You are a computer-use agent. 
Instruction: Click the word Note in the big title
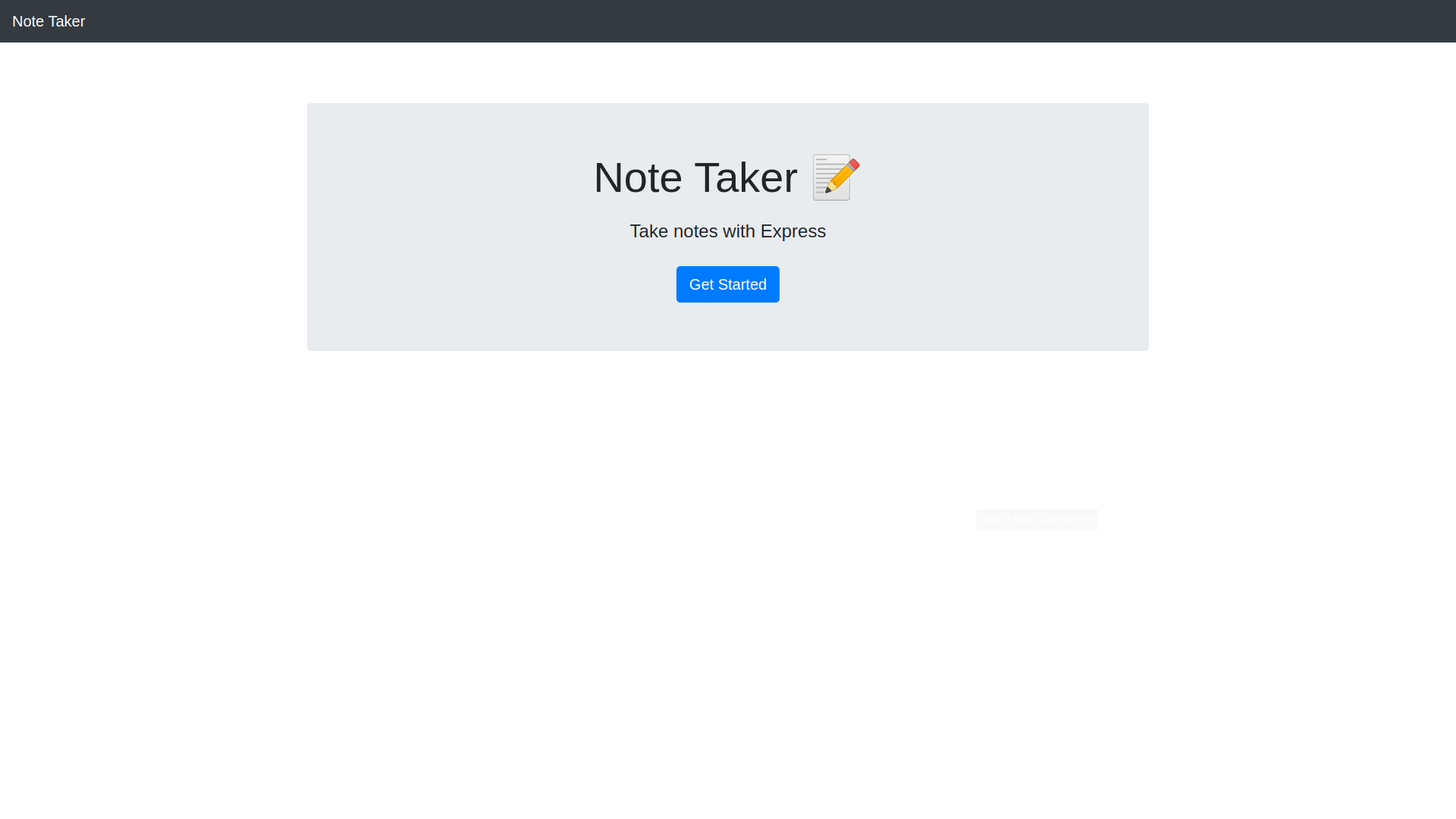[x=638, y=177]
